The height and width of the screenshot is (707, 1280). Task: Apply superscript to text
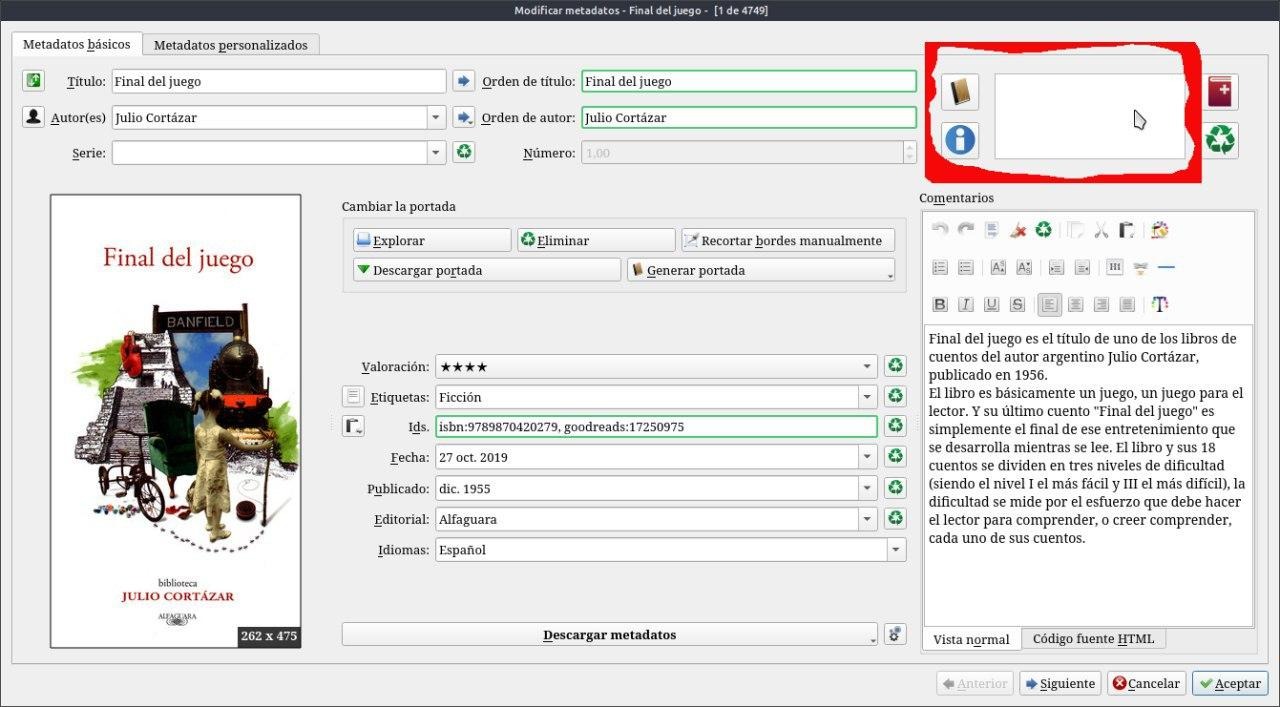click(998, 267)
